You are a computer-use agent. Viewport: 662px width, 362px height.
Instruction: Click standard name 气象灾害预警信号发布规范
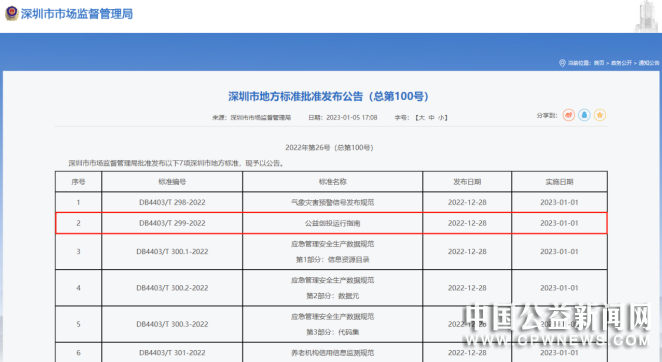(333, 202)
